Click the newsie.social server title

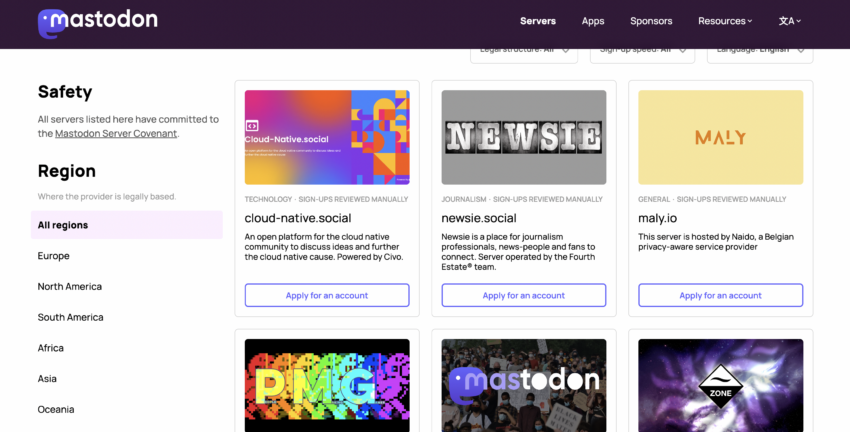(479, 218)
